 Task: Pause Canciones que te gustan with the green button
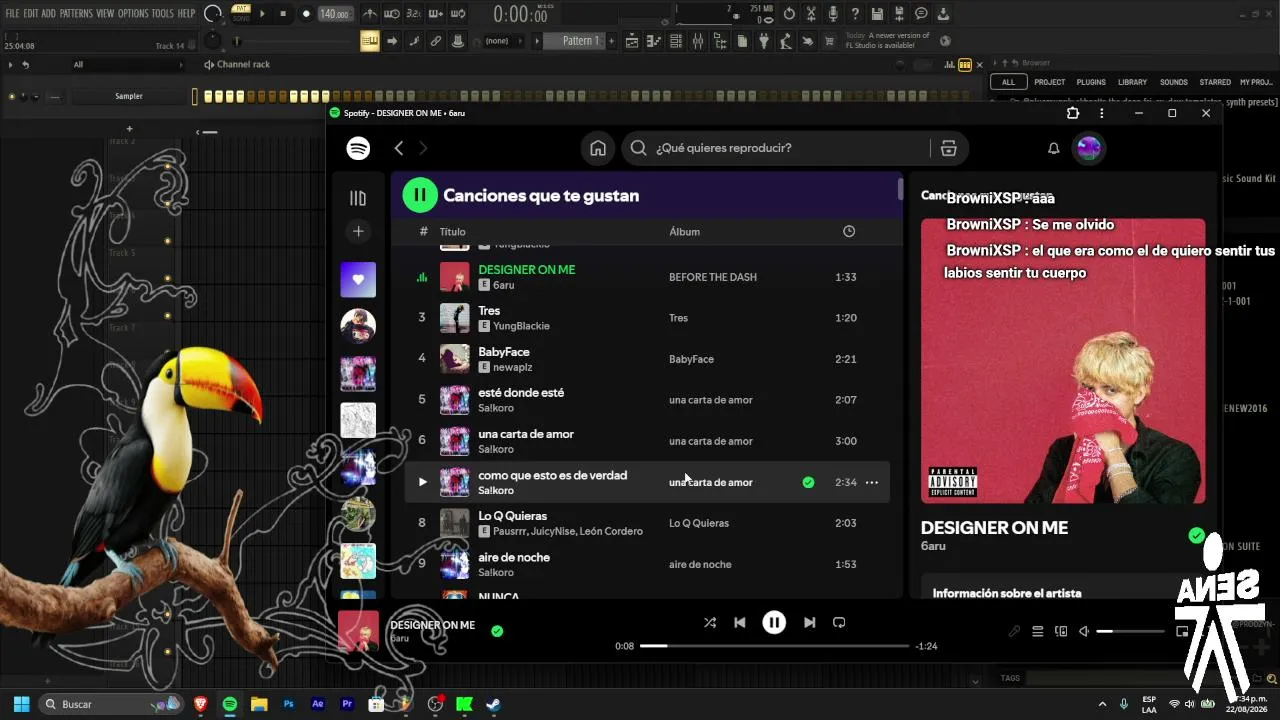click(420, 195)
